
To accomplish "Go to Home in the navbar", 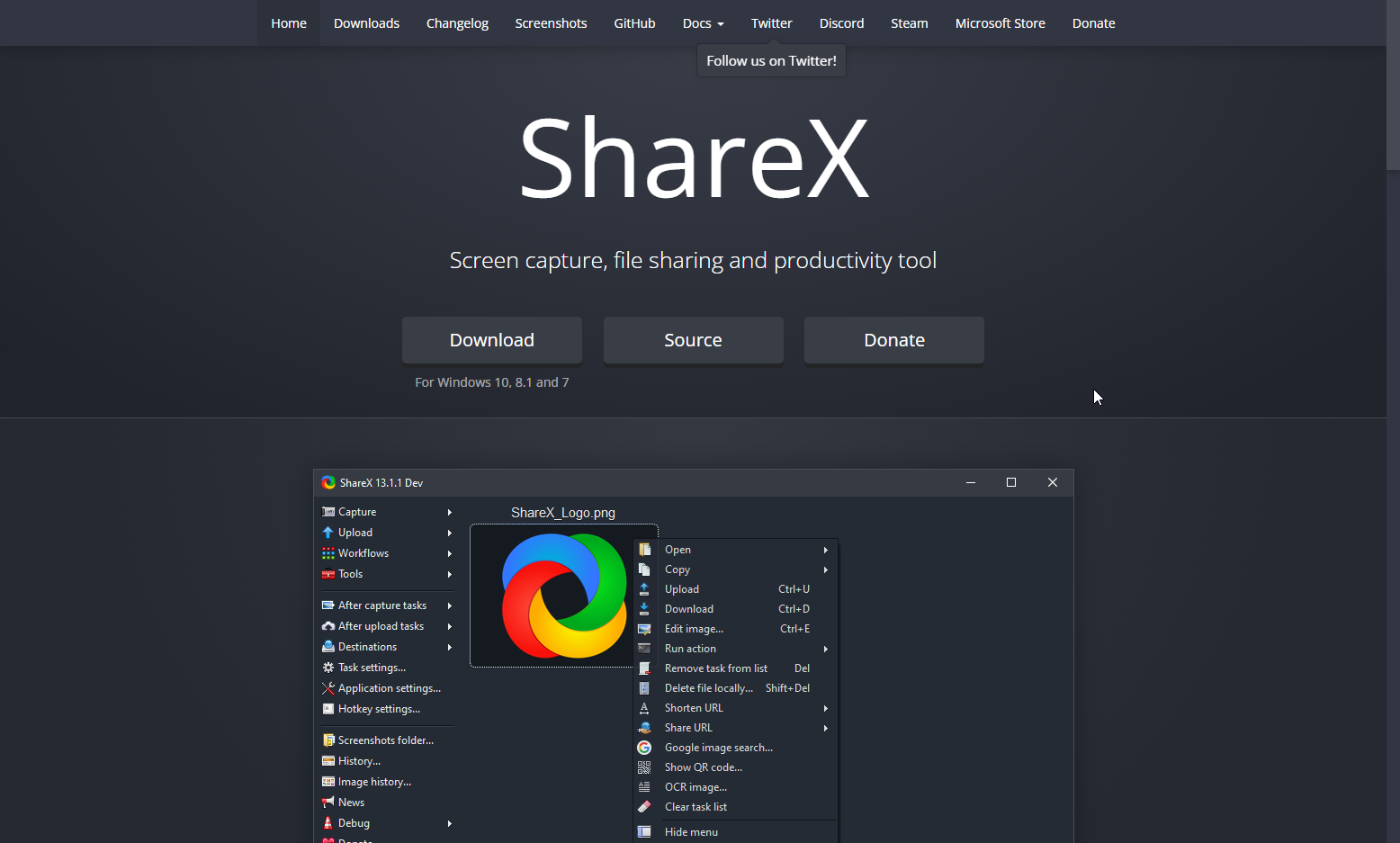I will (289, 23).
